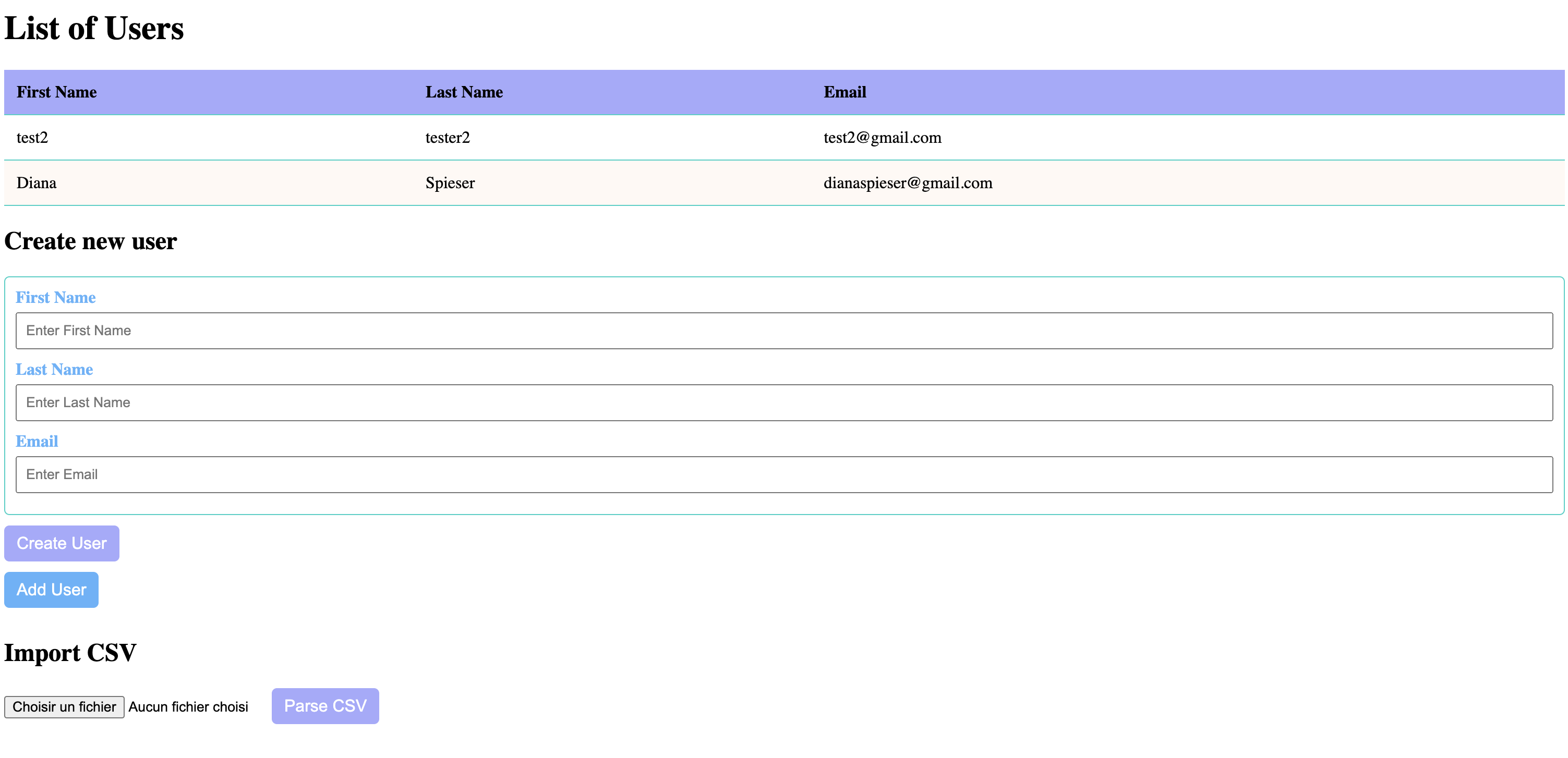Viewport: 1568px width, 758px height.
Task: Select the tester2 last name cell
Action: pyautogui.click(x=448, y=138)
